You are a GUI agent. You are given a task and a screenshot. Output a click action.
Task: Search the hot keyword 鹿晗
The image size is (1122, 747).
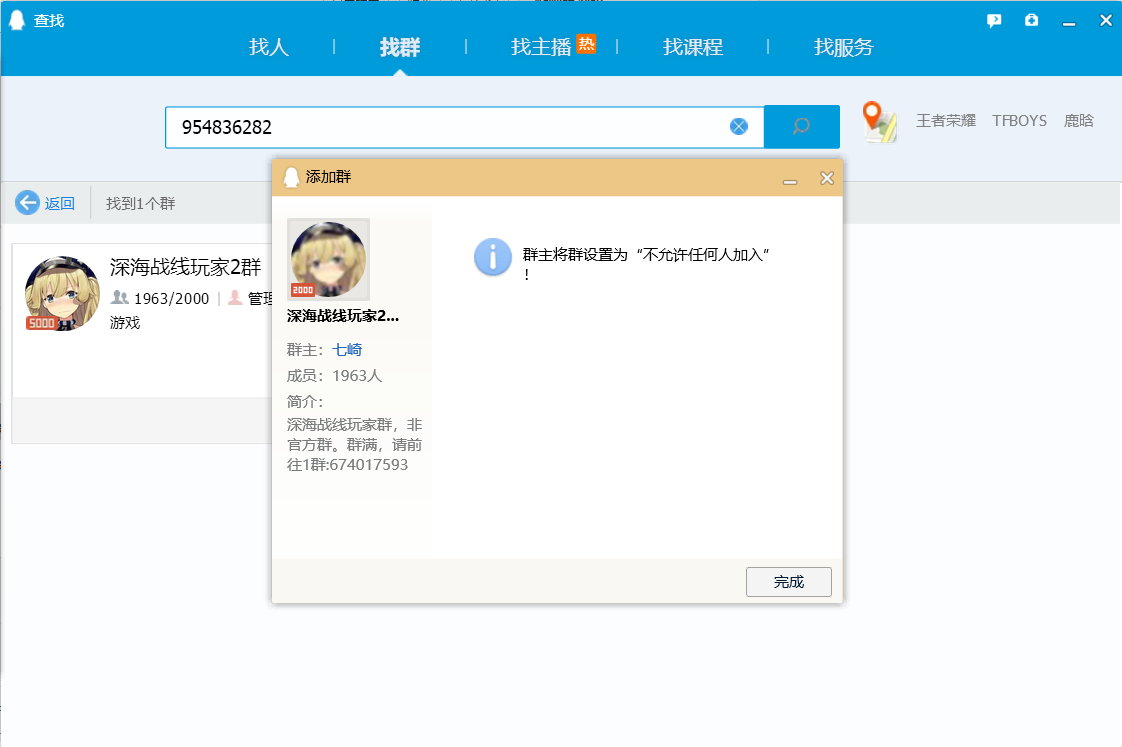click(1078, 120)
